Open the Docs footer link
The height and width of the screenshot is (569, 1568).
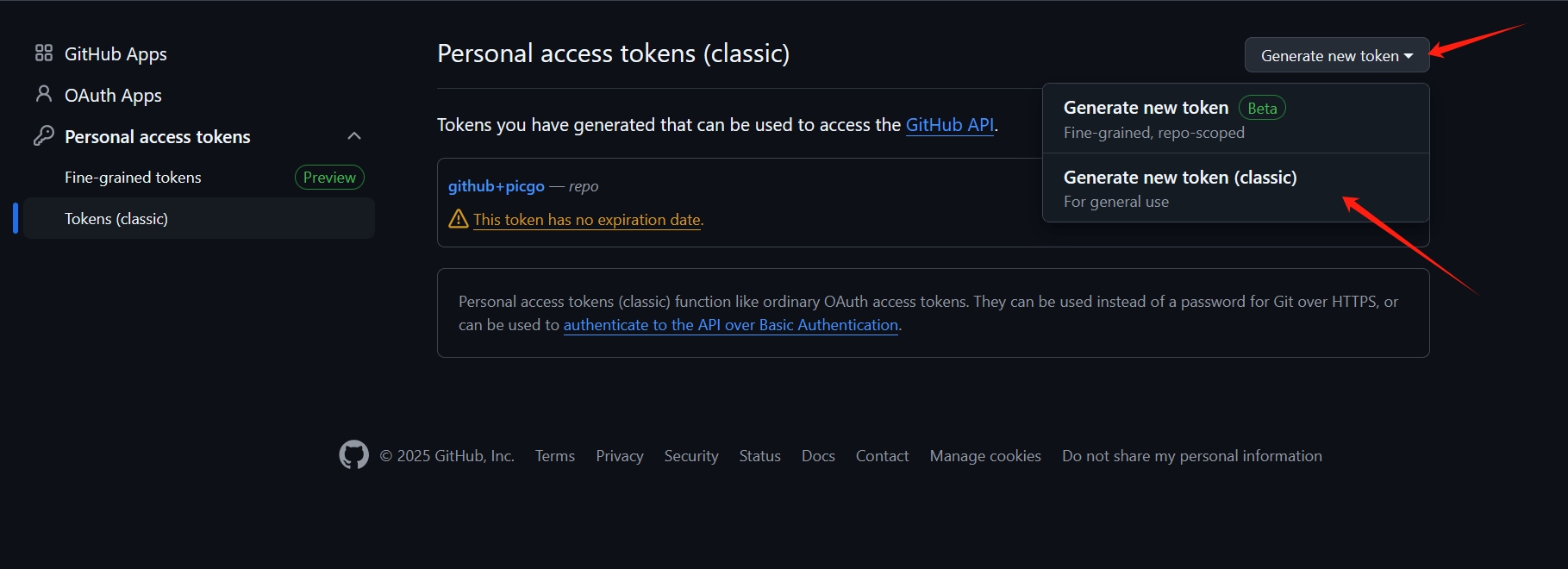(x=818, y=456)
